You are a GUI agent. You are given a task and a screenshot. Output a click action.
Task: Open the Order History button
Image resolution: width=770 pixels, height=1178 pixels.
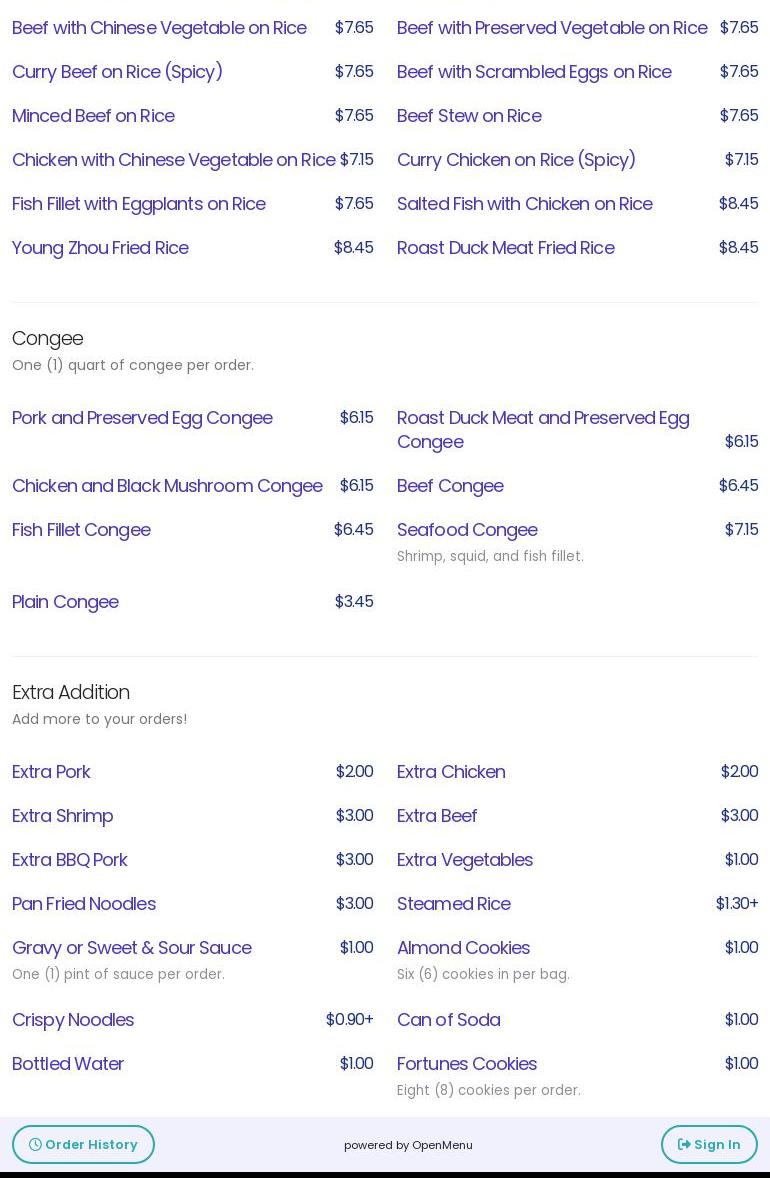coord(83,1144)
